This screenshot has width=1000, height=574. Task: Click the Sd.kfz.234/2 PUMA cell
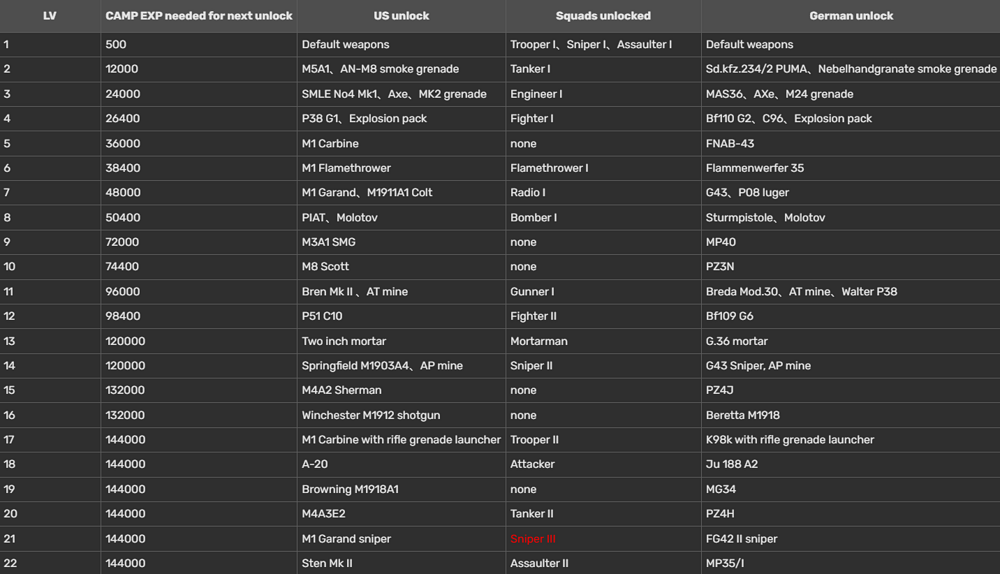851,69
